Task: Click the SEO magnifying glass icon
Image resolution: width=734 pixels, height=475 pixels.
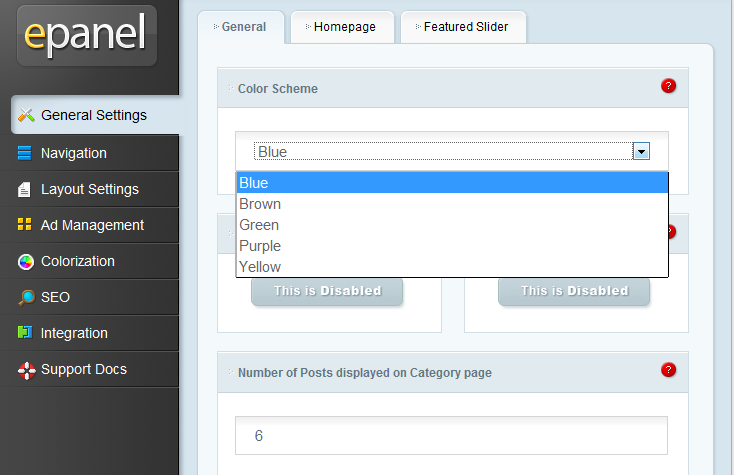Action: [x=26, y=298]
